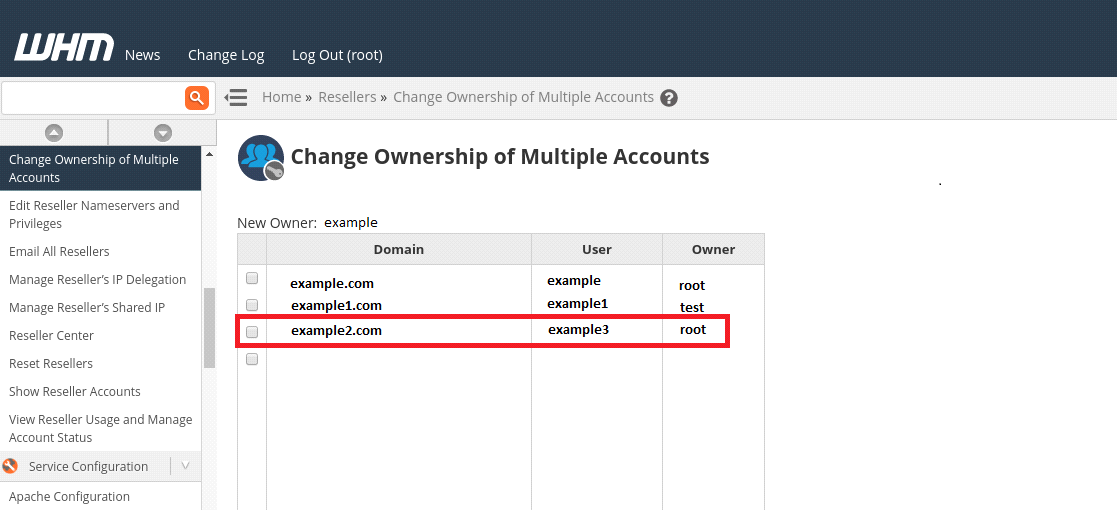The height and width of the screenshot is (510, 1117).
Task: Click the sidebar scroll-down circle arrow
Action: 163,132
